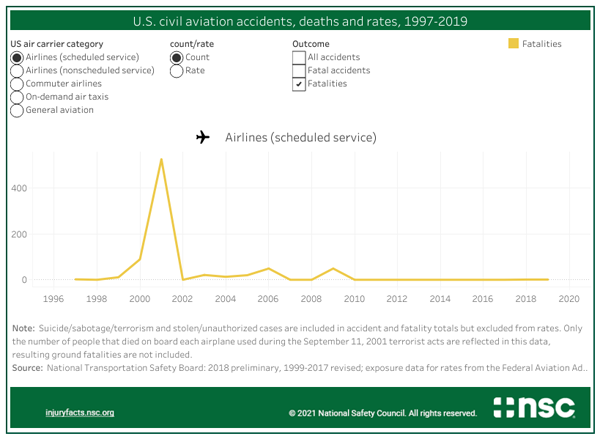Click the yellow Fatalities legend swatch
The height and width of the screenshot is (439, 600).
(513, 44)
